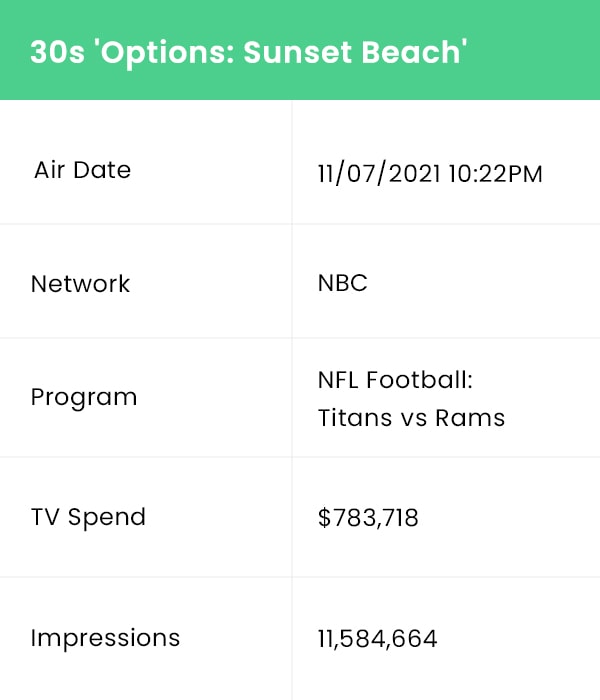Select the TV Spend label cell

coord(146,517)
